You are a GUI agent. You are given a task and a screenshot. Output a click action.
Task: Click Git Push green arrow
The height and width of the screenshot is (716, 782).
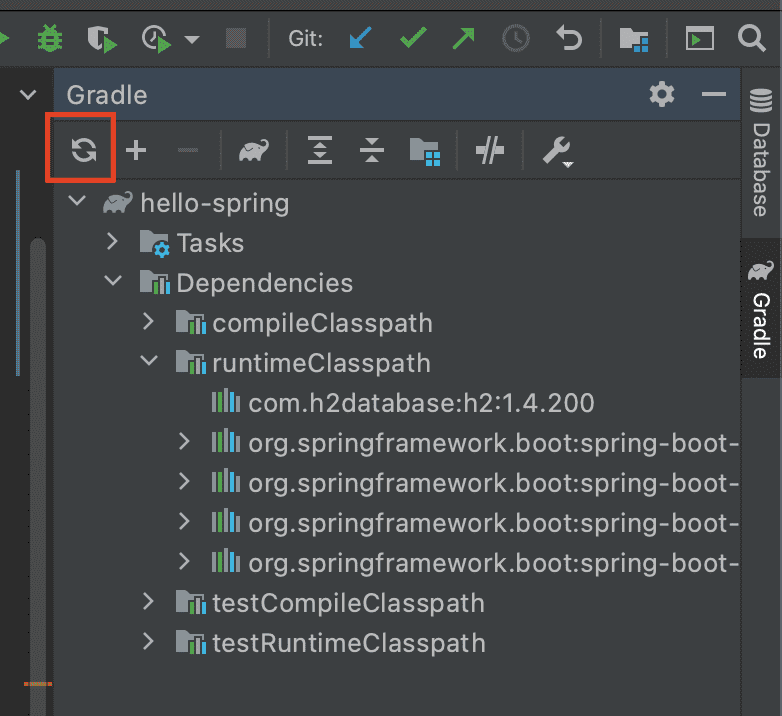463,38
